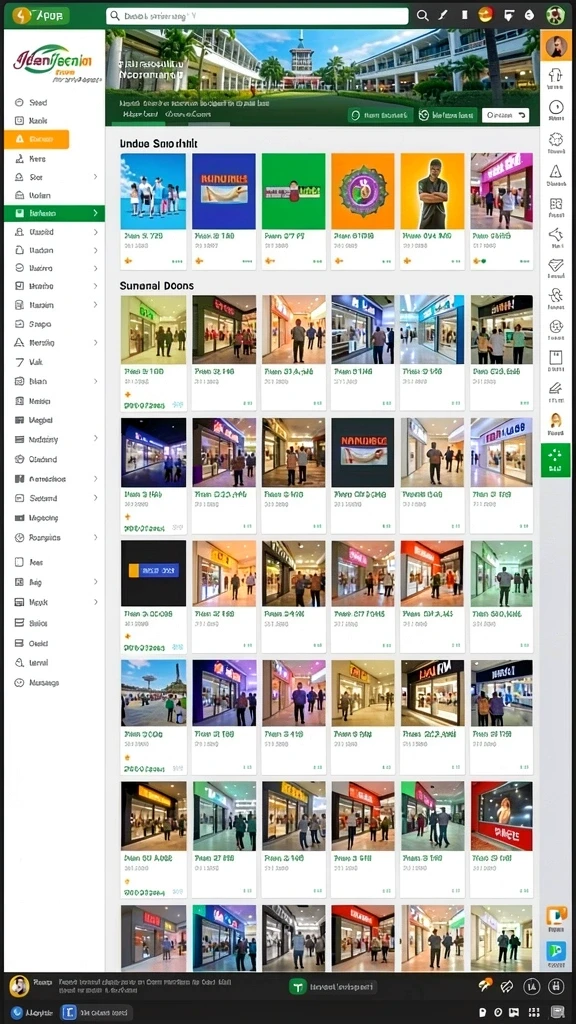Open the red storefront card with large screen

click(502, 839)
